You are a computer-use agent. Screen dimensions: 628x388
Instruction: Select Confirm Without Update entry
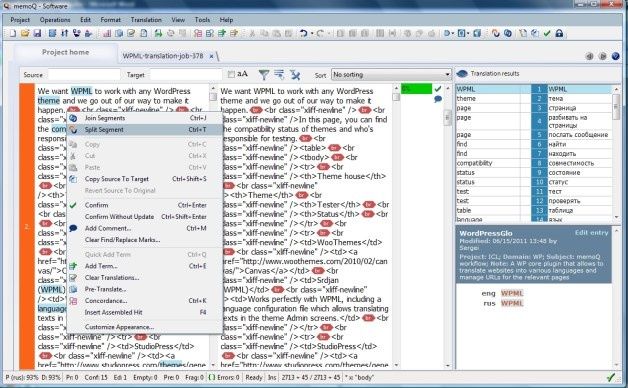coord(145,217)
